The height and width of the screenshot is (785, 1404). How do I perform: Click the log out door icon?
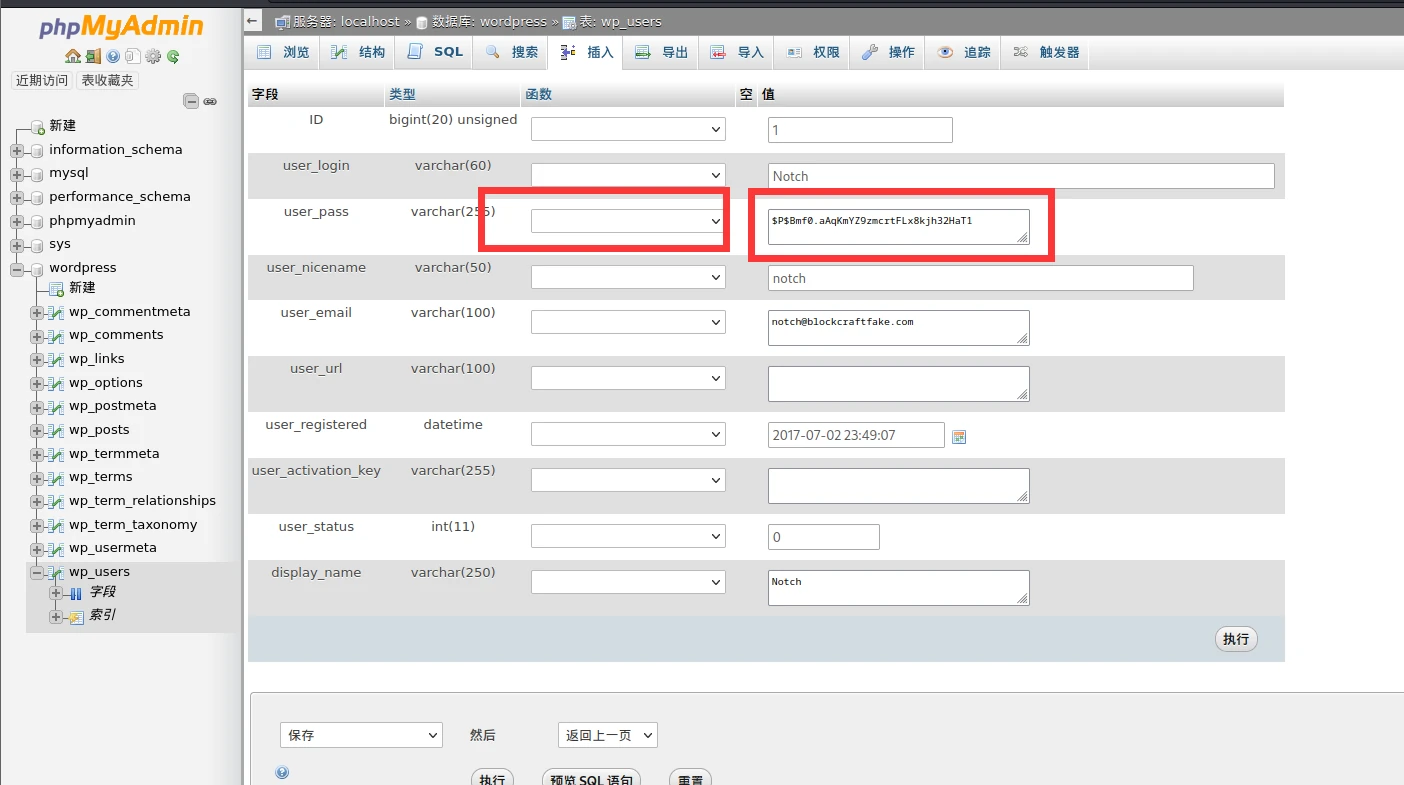click(92, 57)
